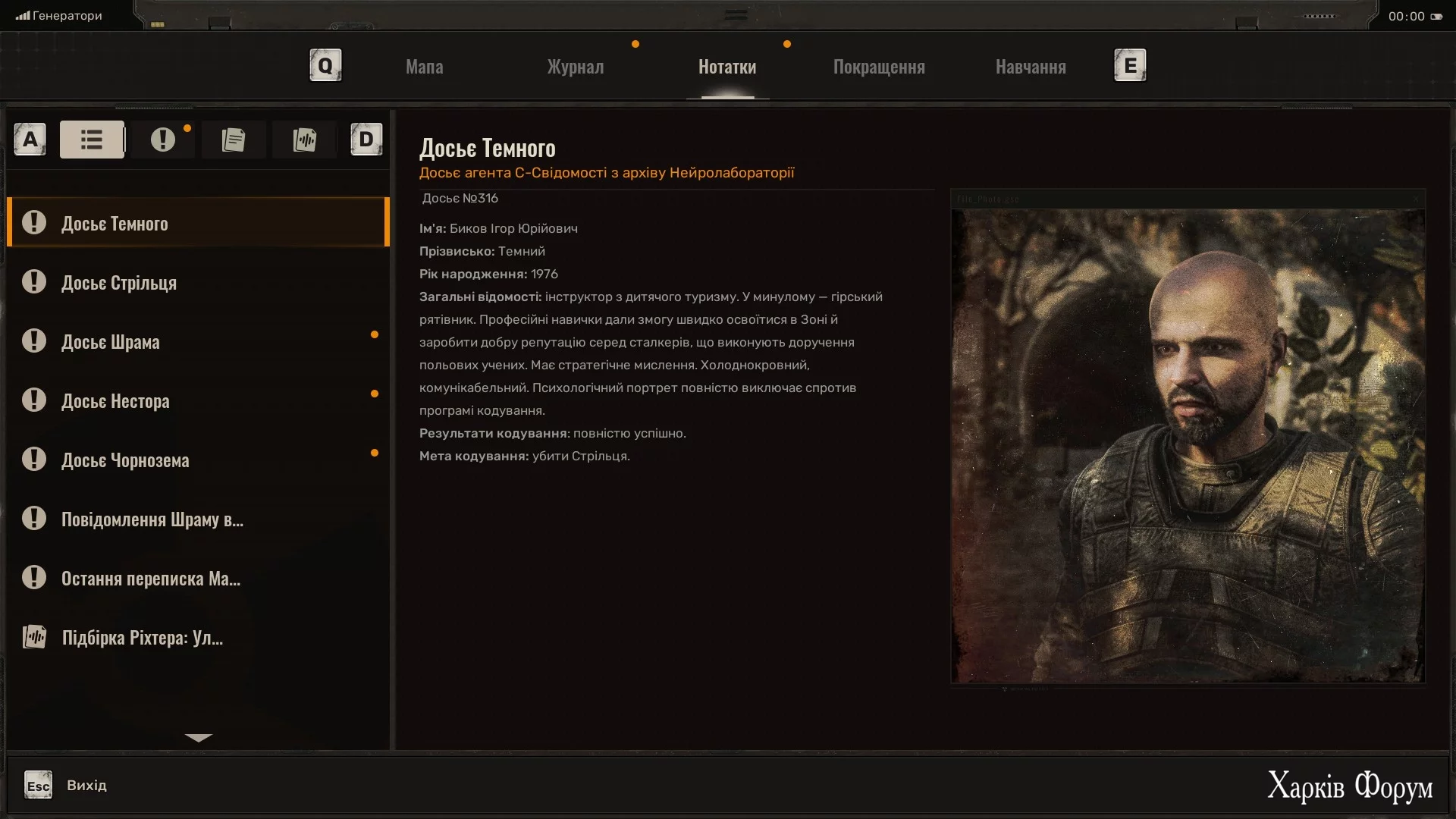This screenshot has height=819, width=1456.
Task: Switch to the Журнал tab
Action: (576, 67)
